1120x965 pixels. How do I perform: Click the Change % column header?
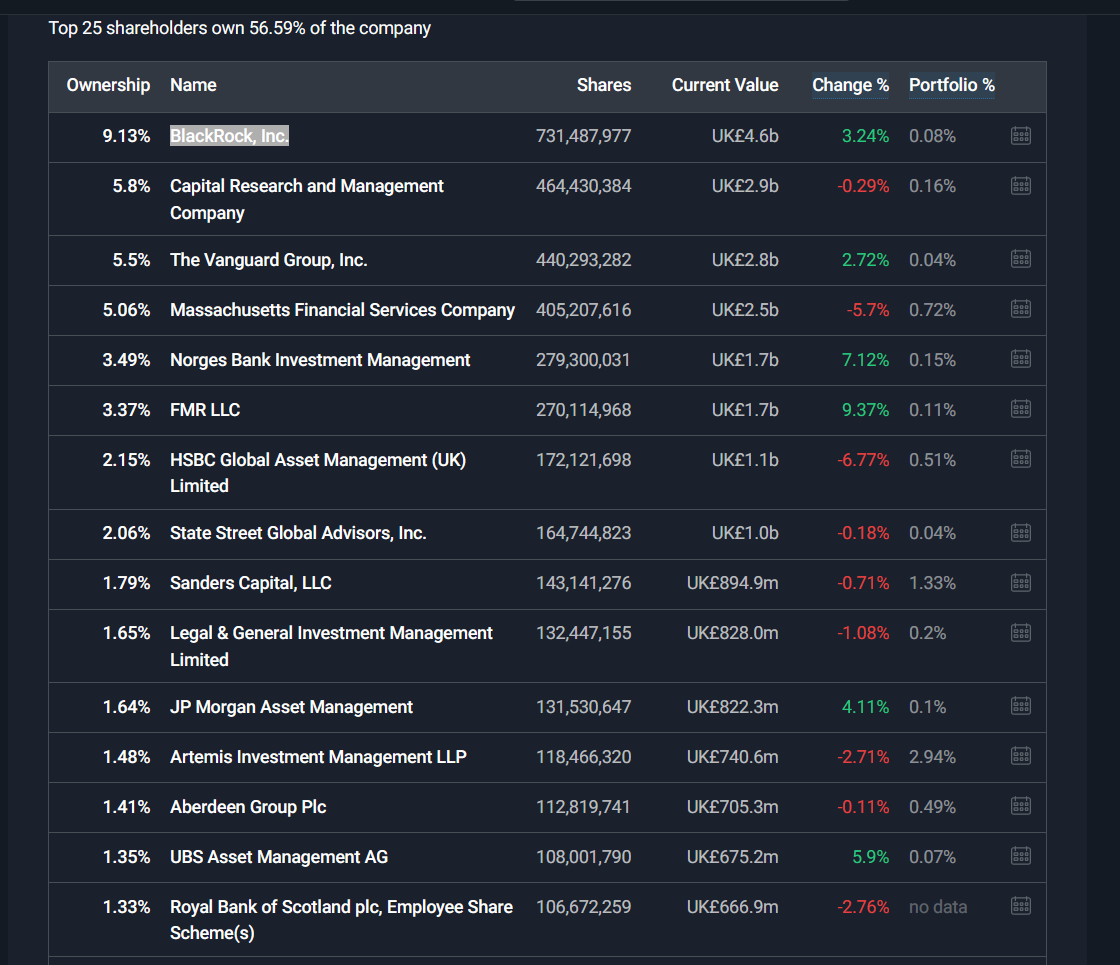[x=850, y=86]
